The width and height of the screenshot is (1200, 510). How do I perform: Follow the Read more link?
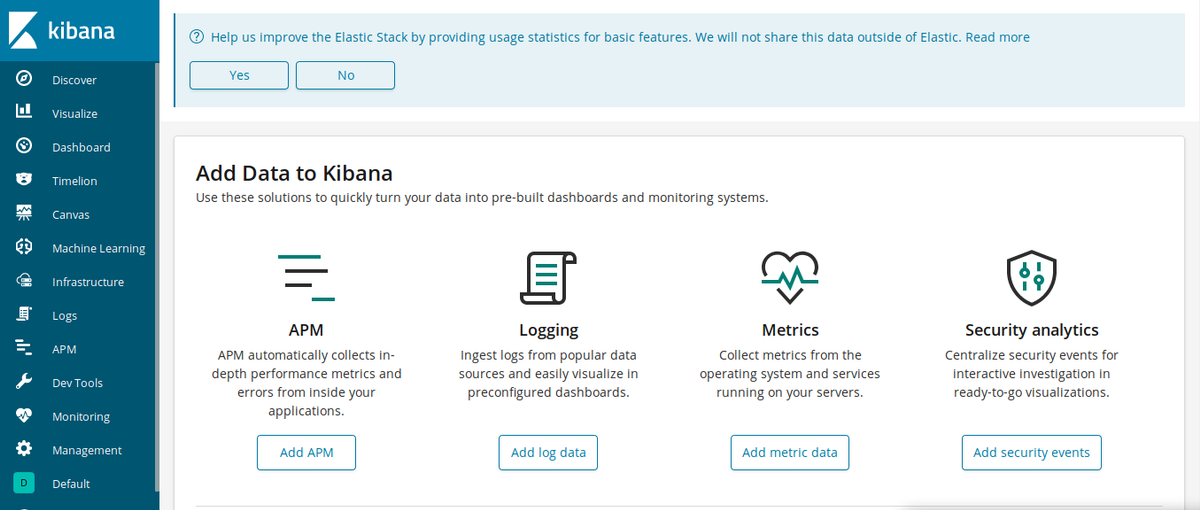tap(998, 37)
